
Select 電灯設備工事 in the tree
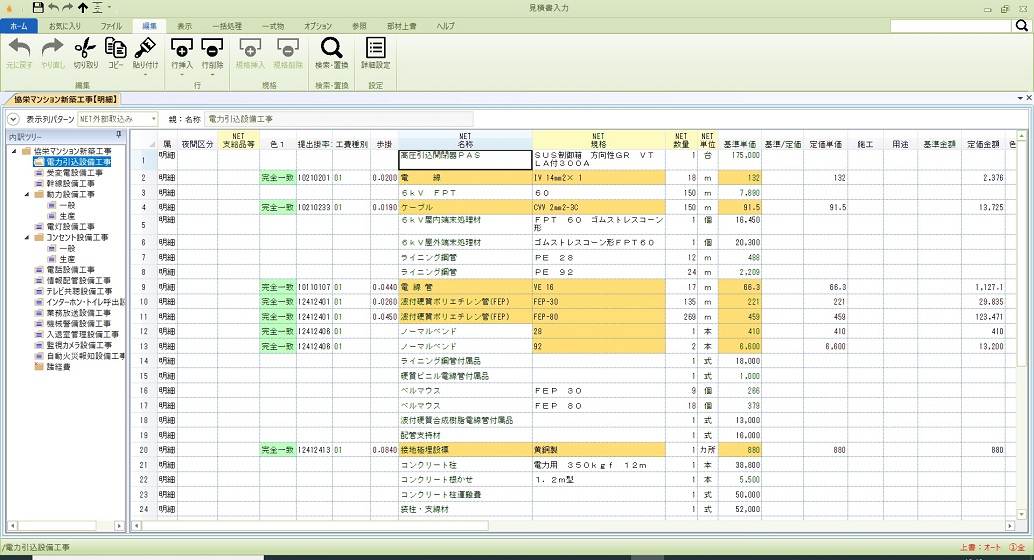(70, 227)
